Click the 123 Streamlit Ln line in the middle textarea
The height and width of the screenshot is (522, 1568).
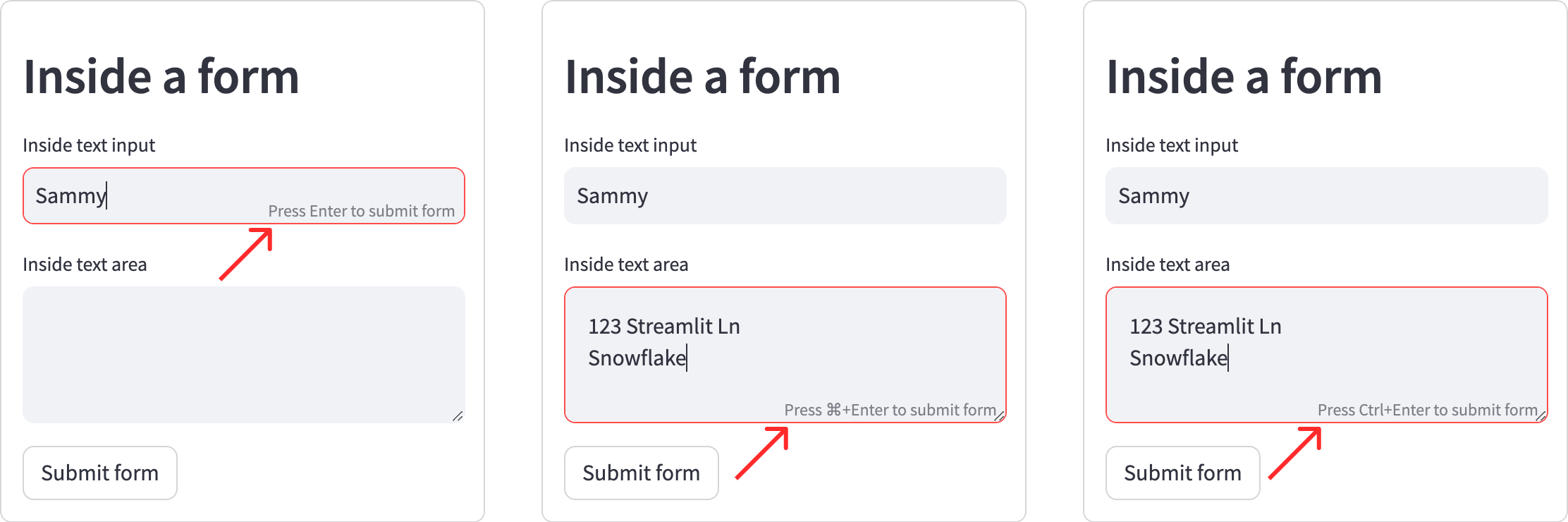click(x=664, y=326)
